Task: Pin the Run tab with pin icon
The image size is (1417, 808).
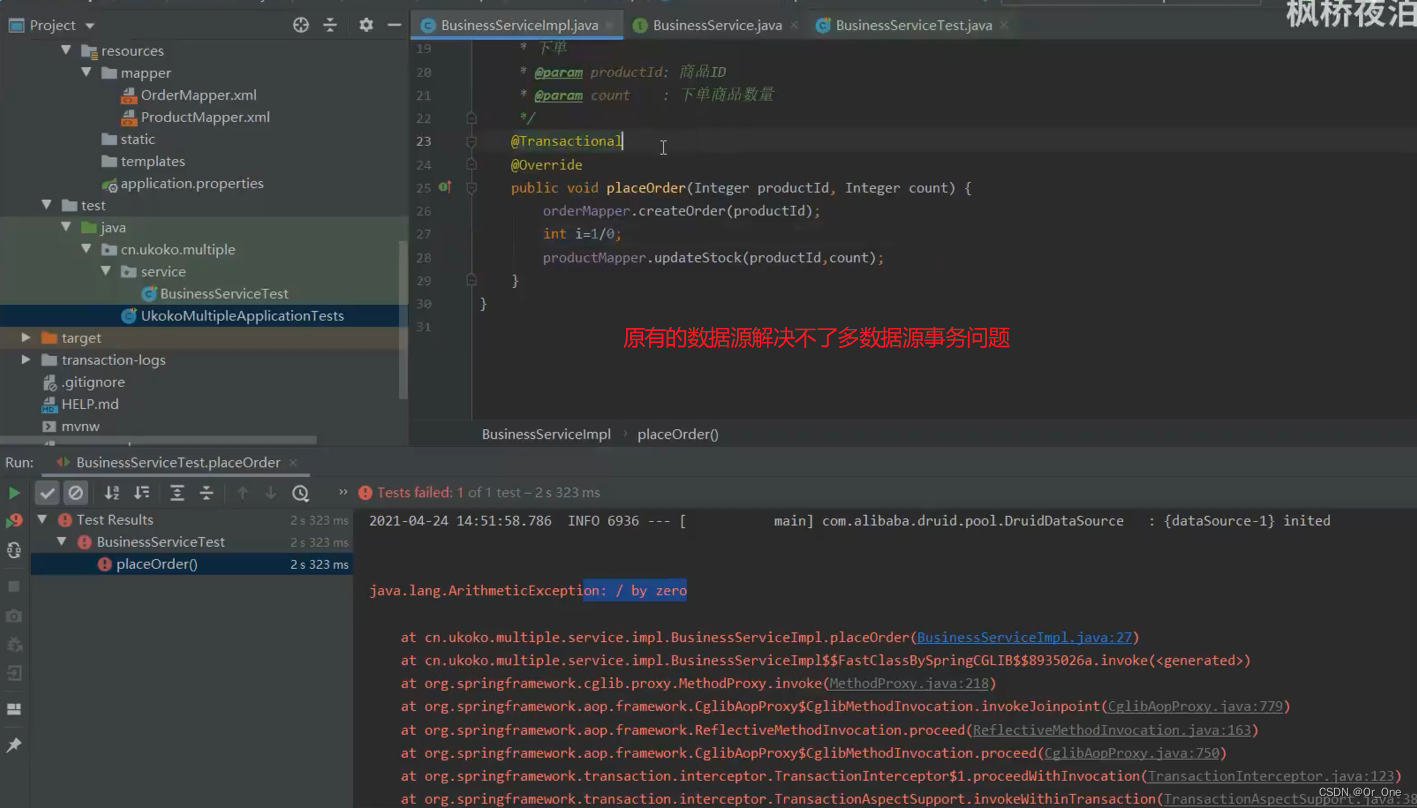Action: coord(14,745)
